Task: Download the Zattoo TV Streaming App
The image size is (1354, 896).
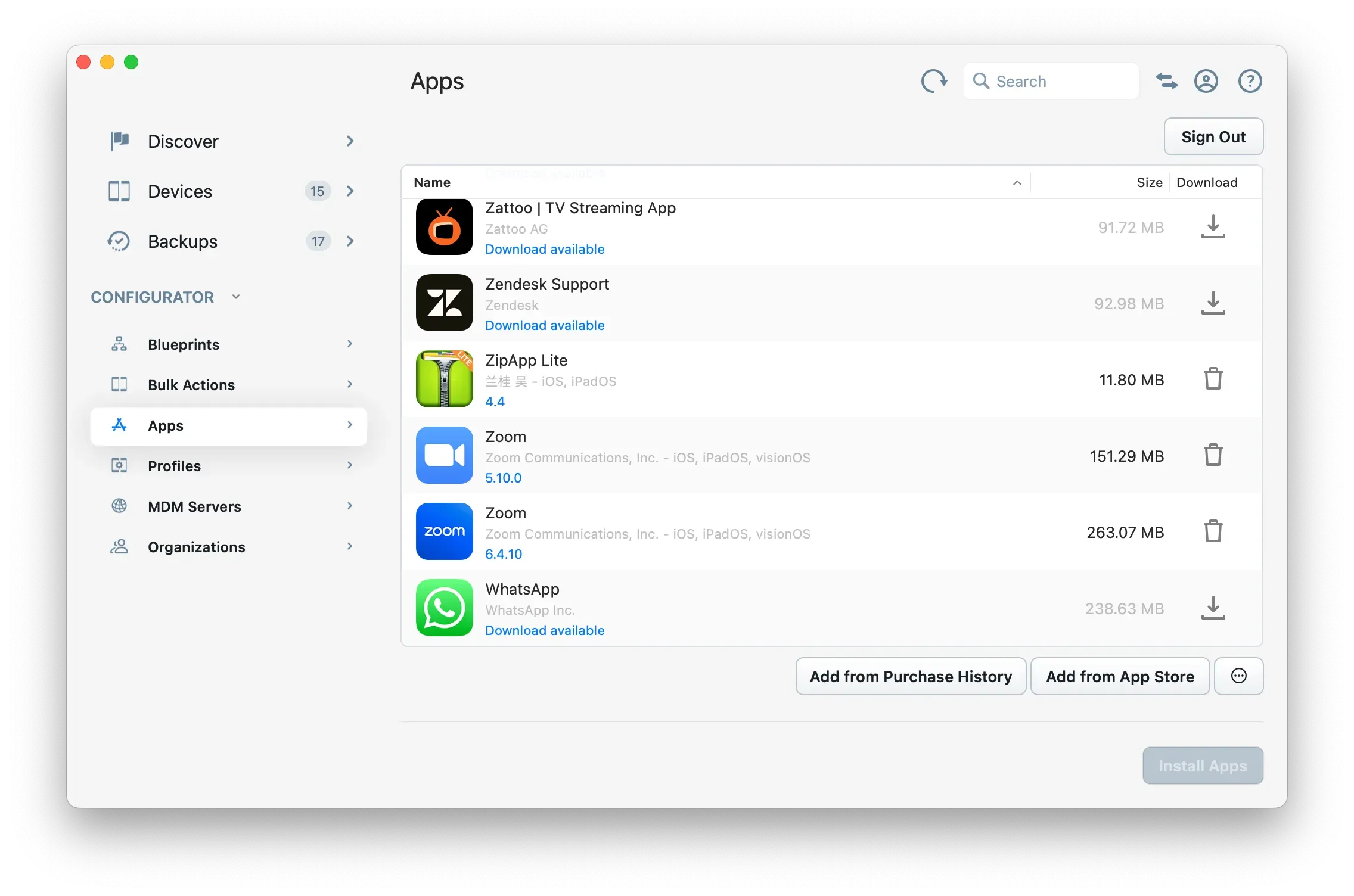Action: point(1213,227)
